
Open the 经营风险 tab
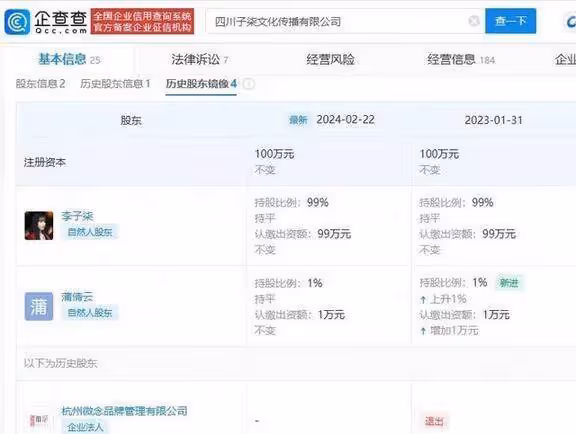(330, 60)
